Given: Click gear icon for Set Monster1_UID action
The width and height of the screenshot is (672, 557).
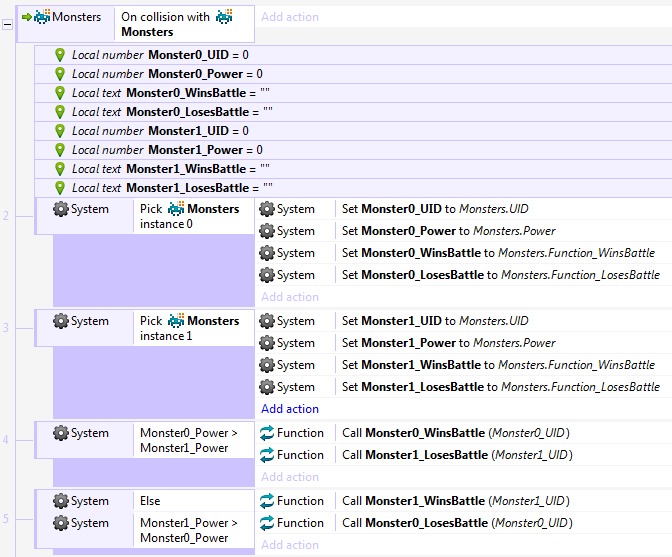Looking at the screenshot, I should [267, 321].
